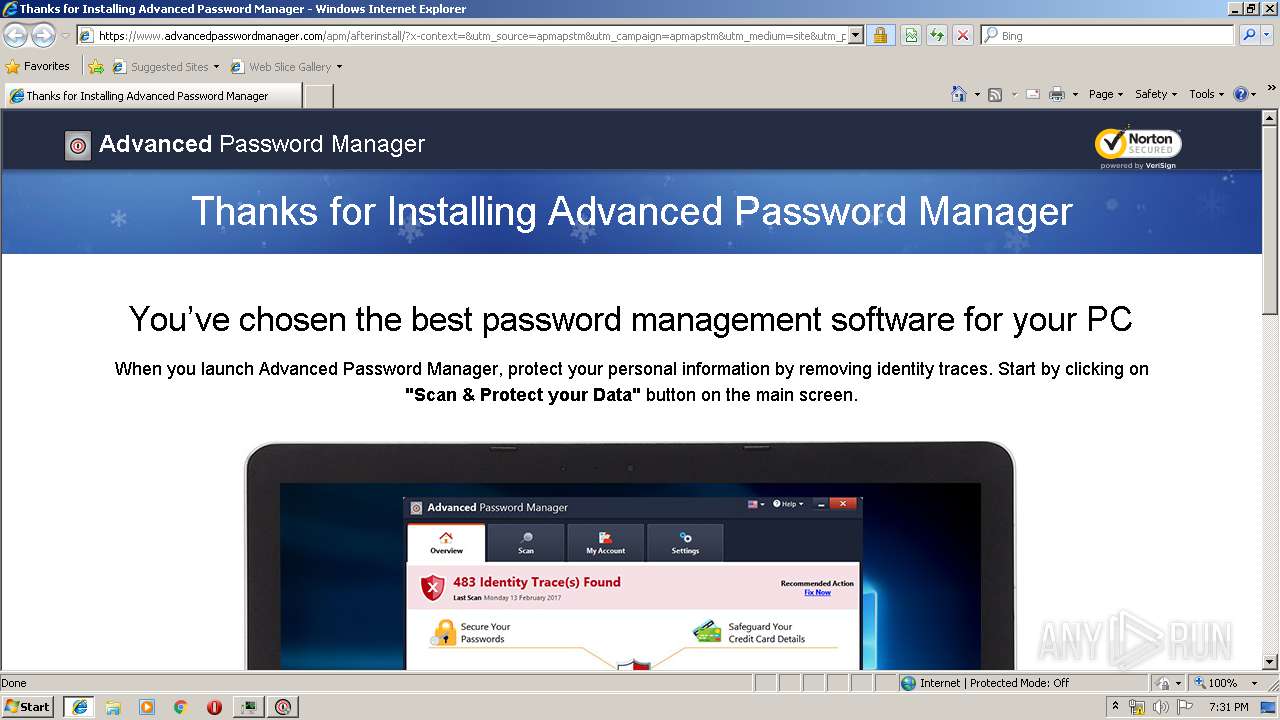
Task: Toggle Compatibility View icon
Action: tap(911, 36)
